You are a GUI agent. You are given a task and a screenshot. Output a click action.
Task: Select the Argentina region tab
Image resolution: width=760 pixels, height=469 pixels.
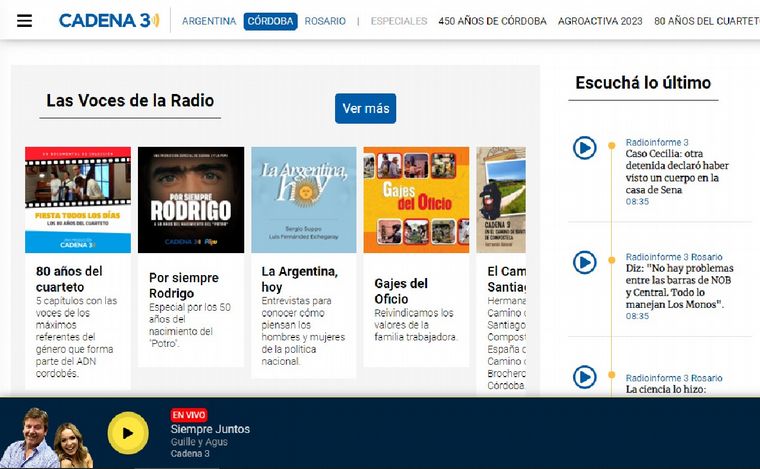tap(209, 21)
